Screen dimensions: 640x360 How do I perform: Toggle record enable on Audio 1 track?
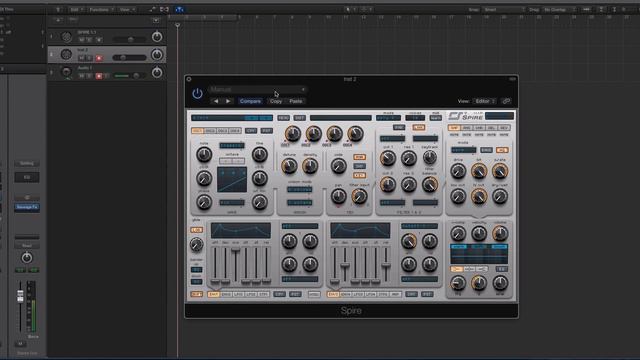99,76
